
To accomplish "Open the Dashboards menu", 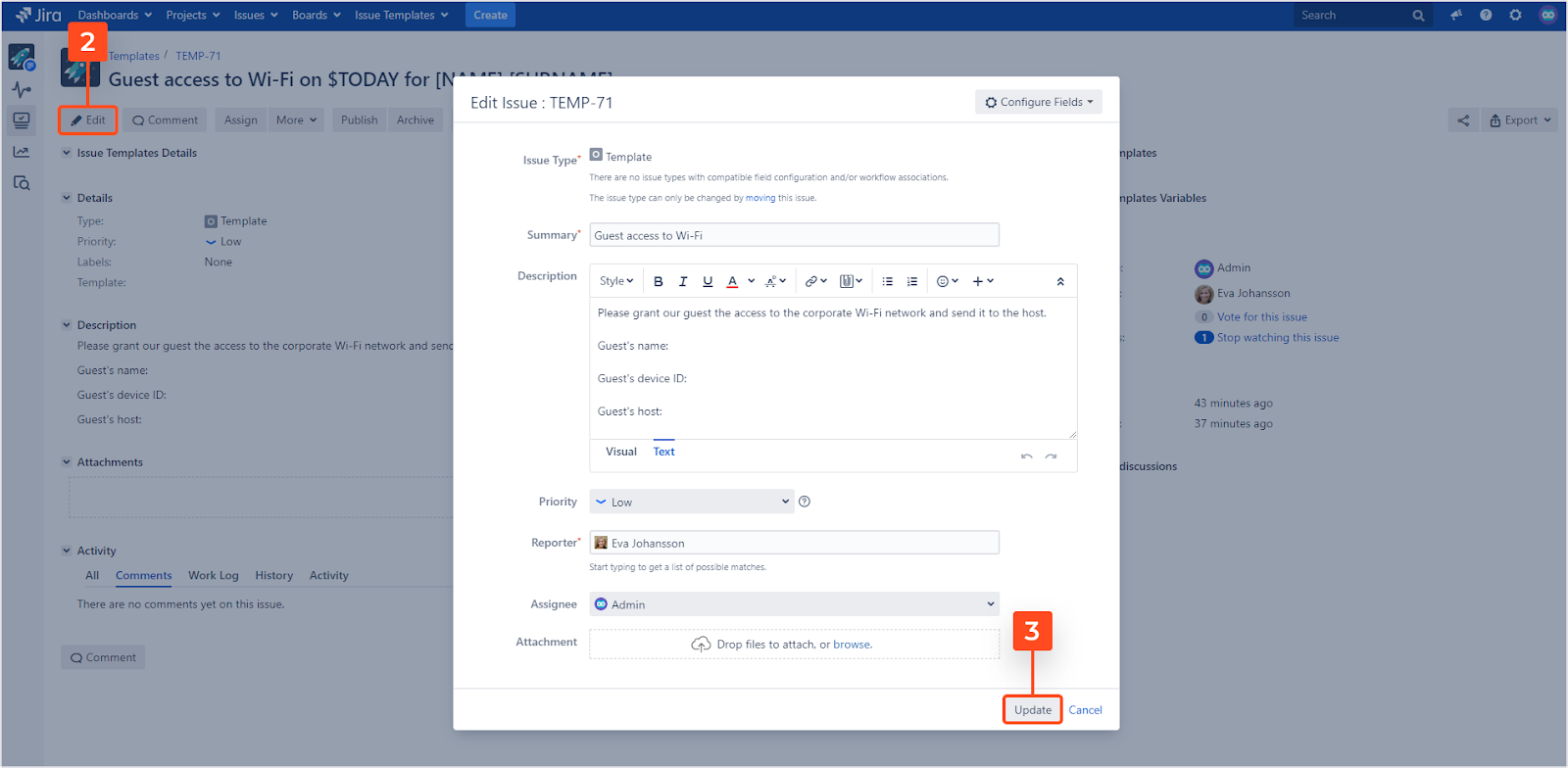I will coord(115,15).
